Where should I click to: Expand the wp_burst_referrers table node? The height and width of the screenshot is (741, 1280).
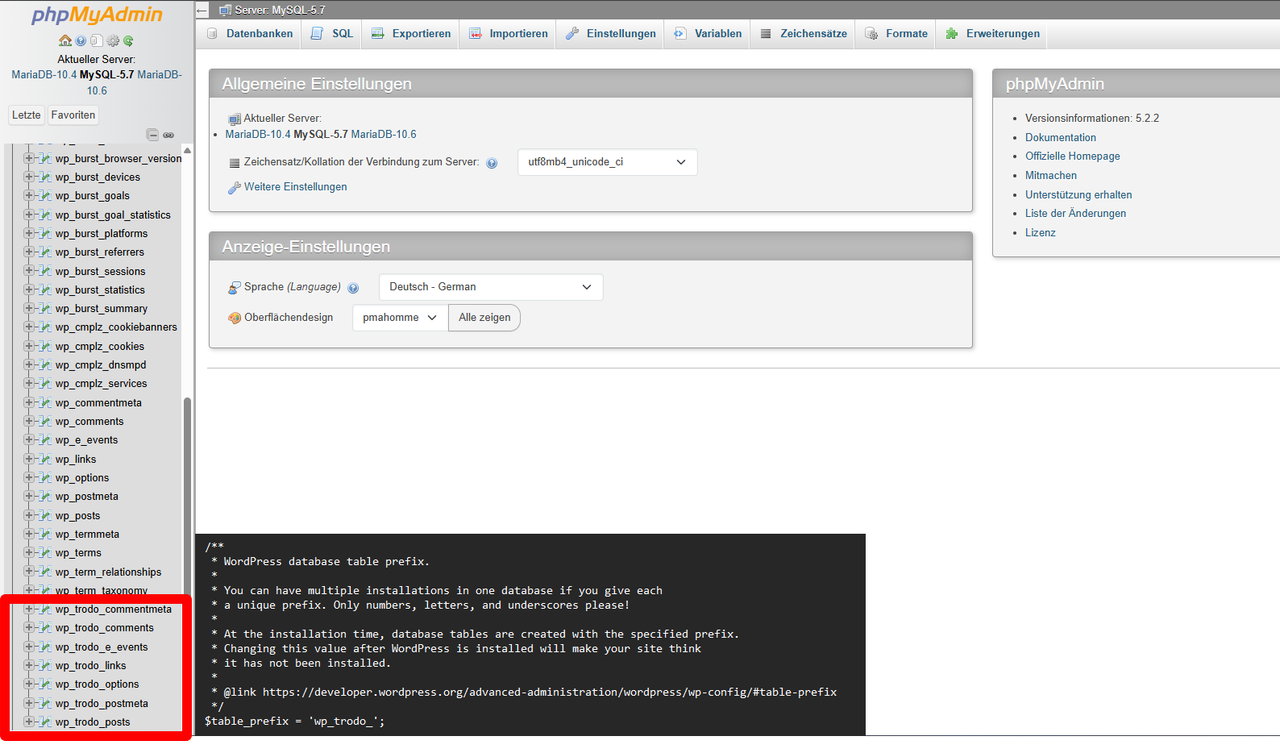pyautogui.click(x=29, y=252)
